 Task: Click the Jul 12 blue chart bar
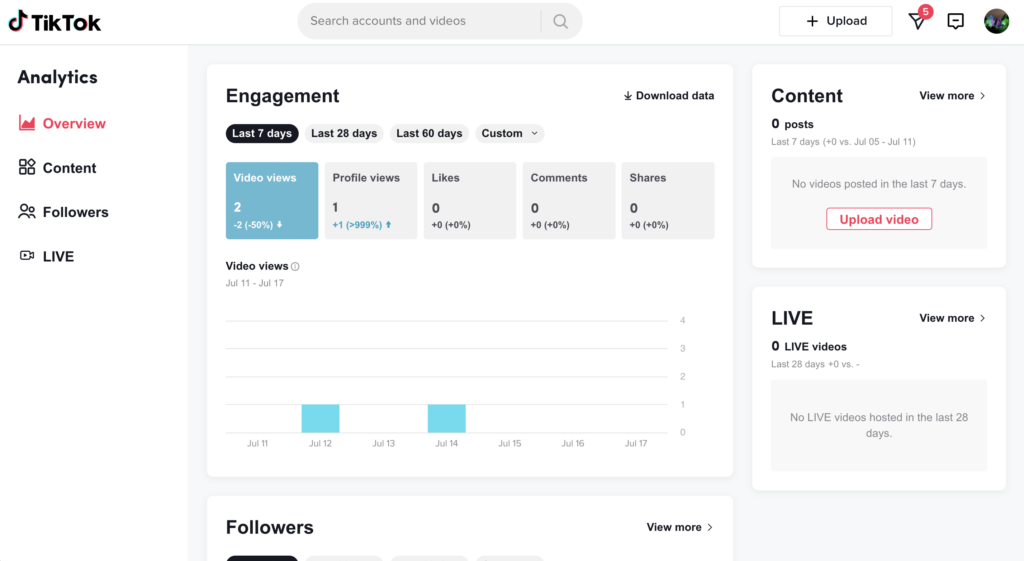coord(320,418)
